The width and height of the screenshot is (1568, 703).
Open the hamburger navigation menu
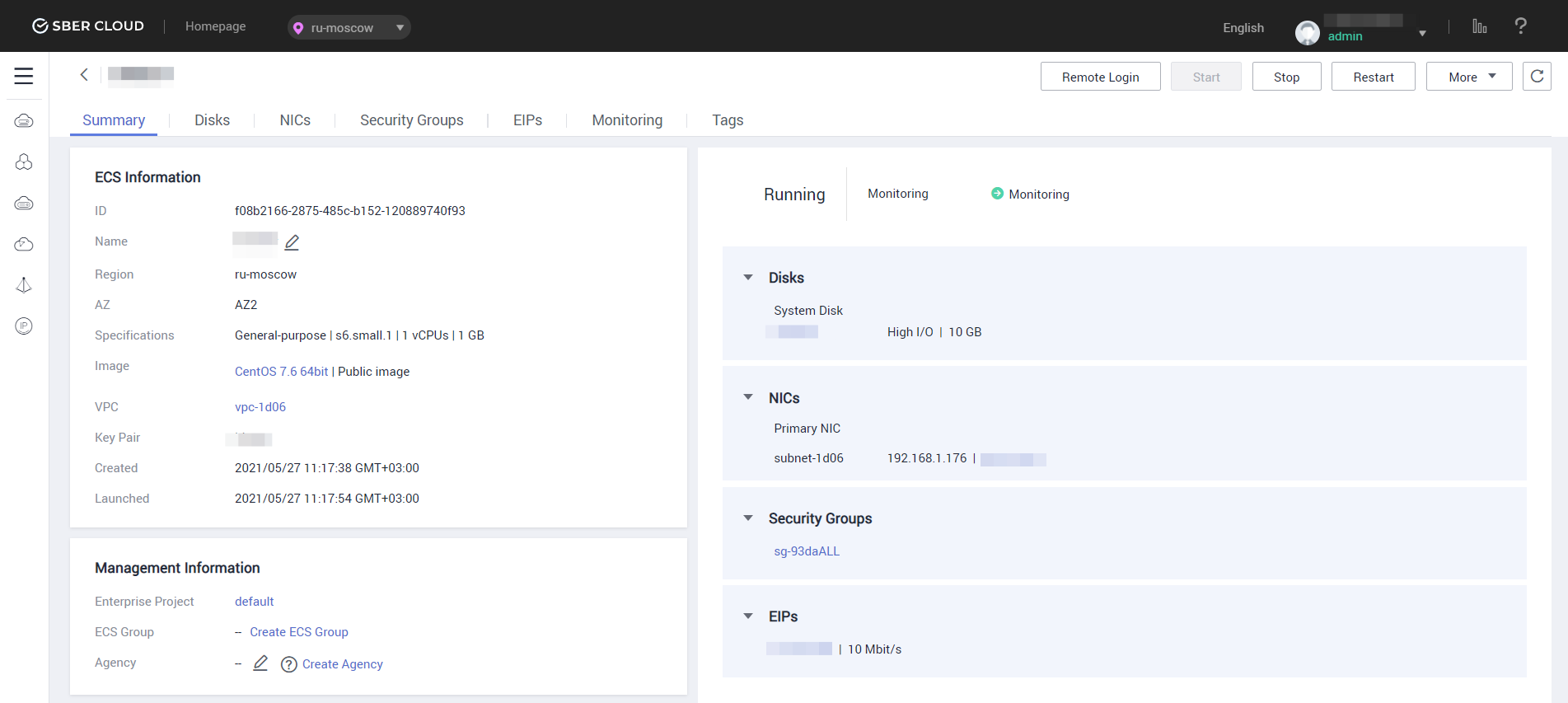[24, 76]
